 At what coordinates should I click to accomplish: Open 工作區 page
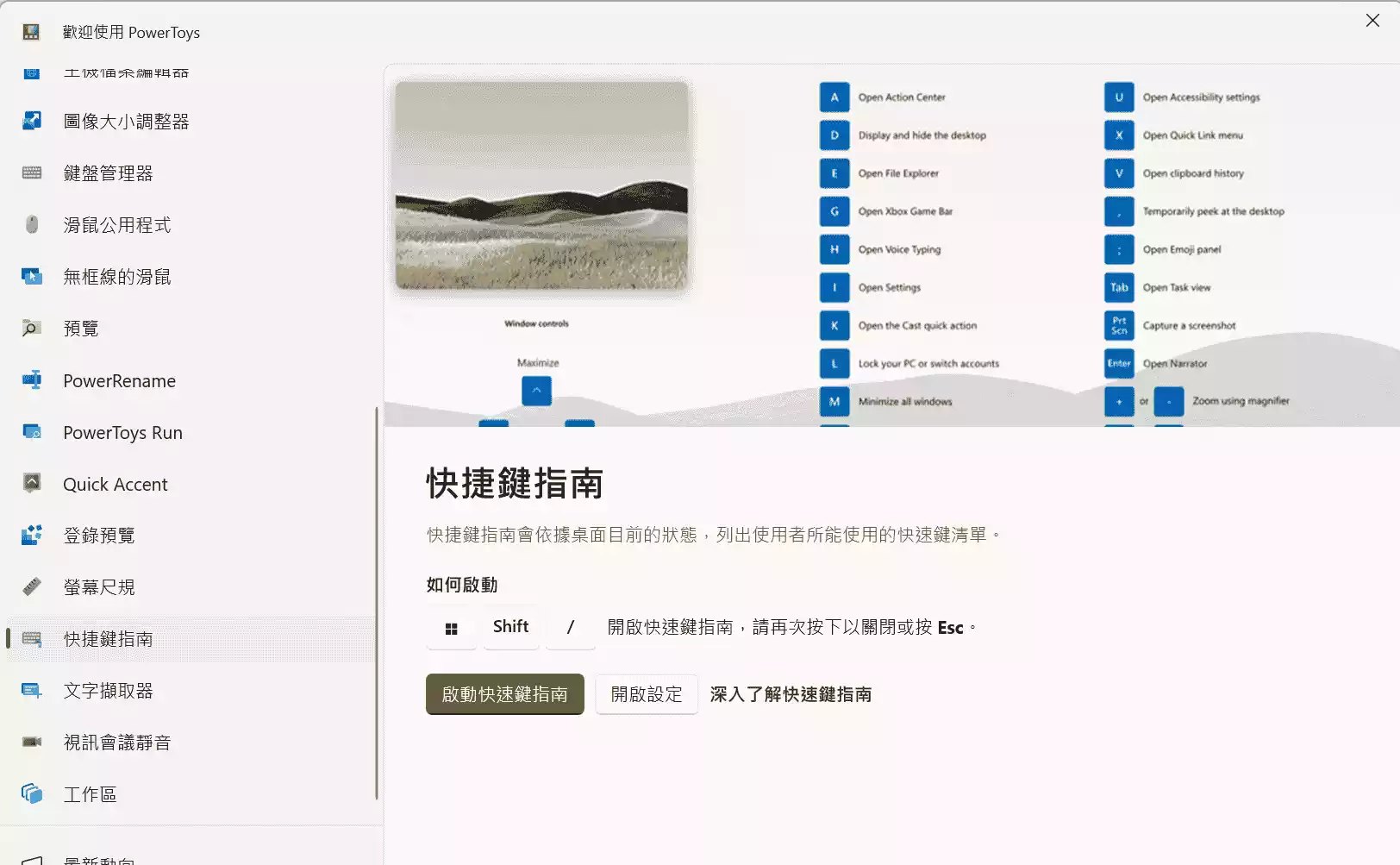point(190,793)
